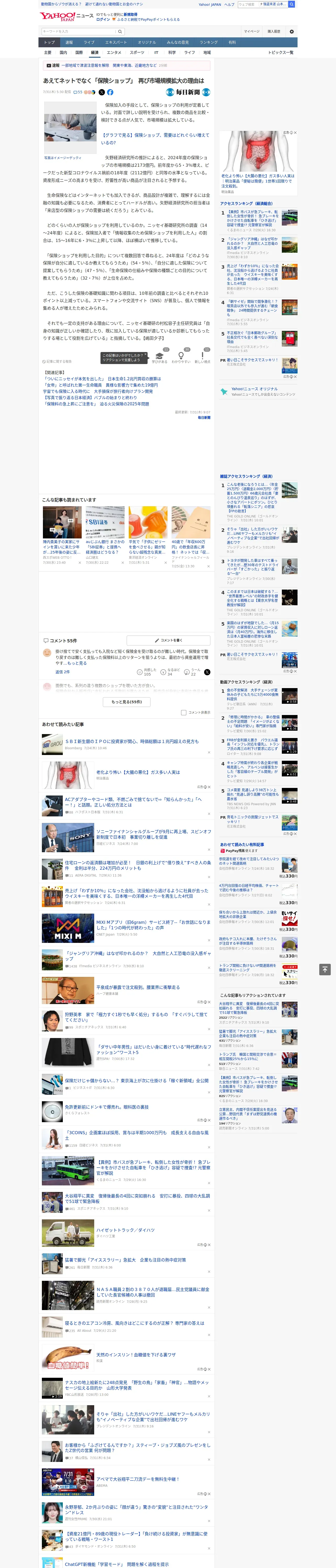Screen dimensions: 336x1568
Task: Click the article's image thumbnail
Action: click(70, 128)
